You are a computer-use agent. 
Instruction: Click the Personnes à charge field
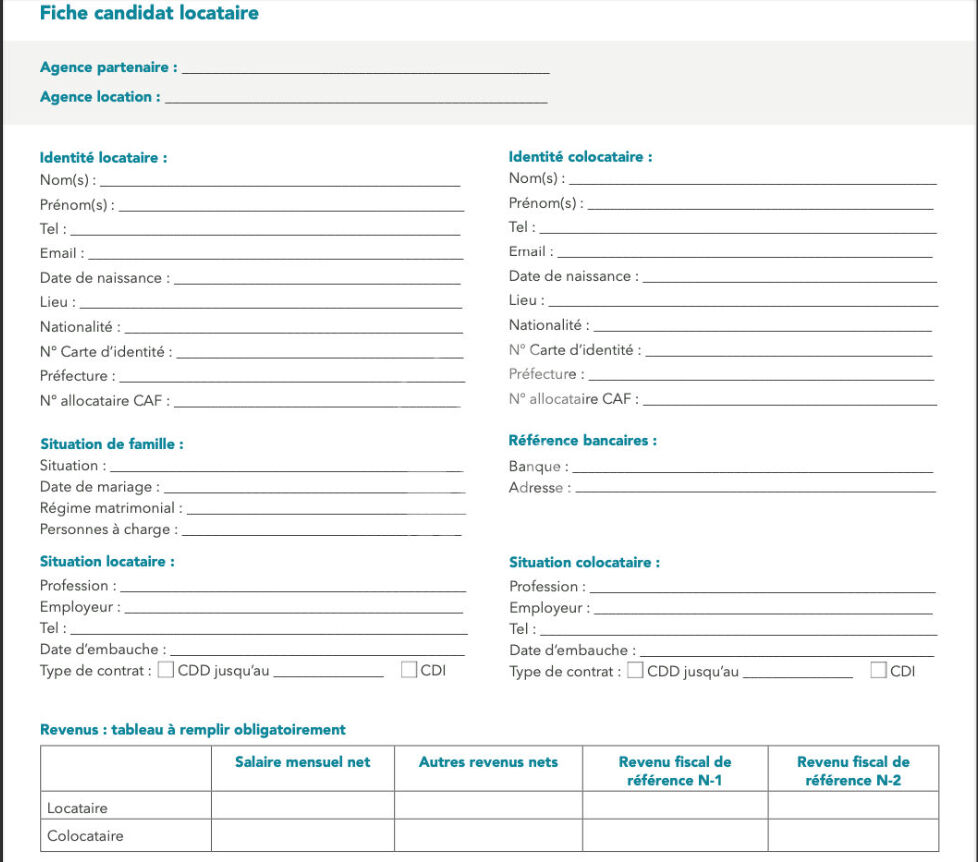[x=321, y=530]
